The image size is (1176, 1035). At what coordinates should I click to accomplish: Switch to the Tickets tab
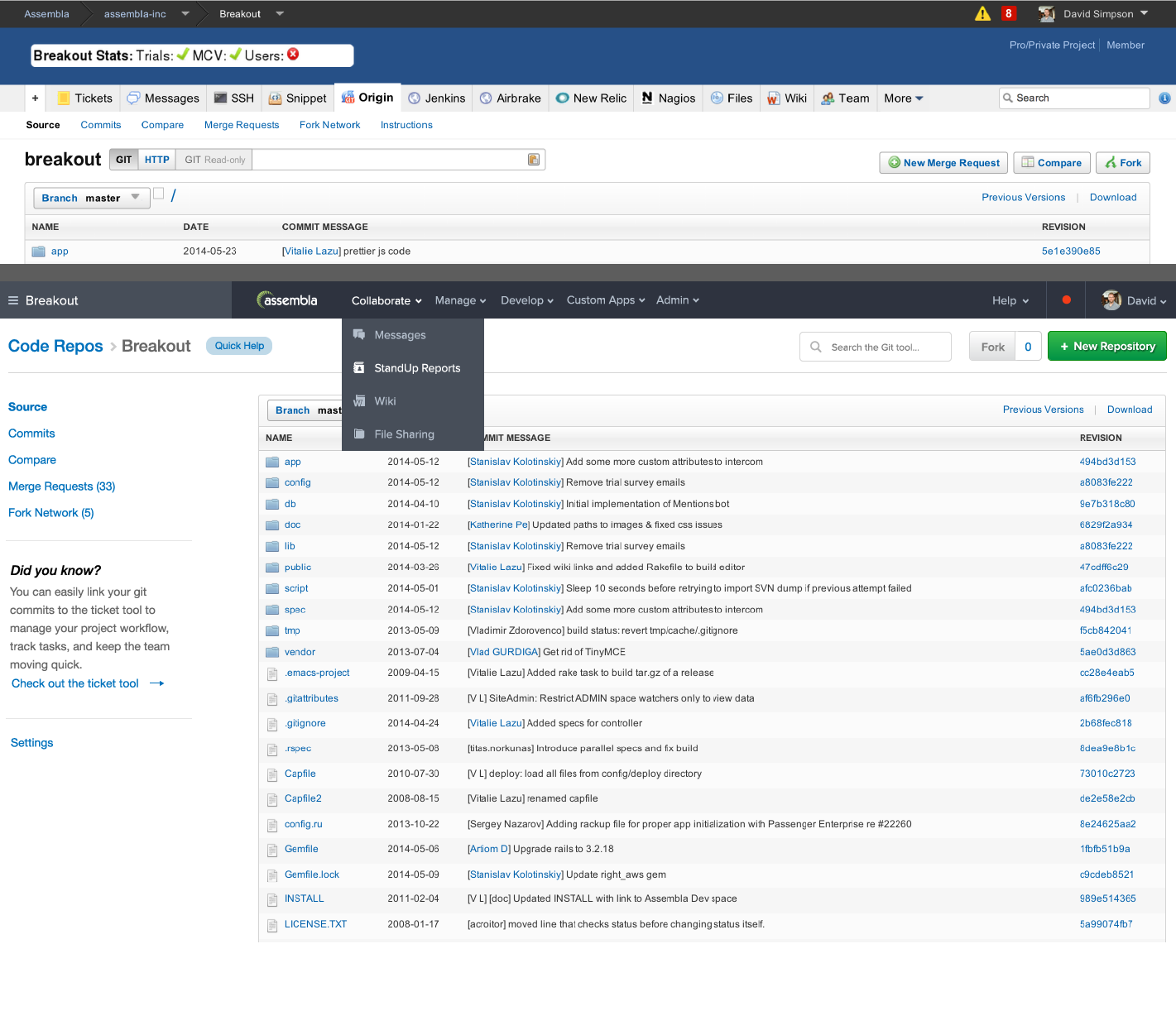click(84, 98)
